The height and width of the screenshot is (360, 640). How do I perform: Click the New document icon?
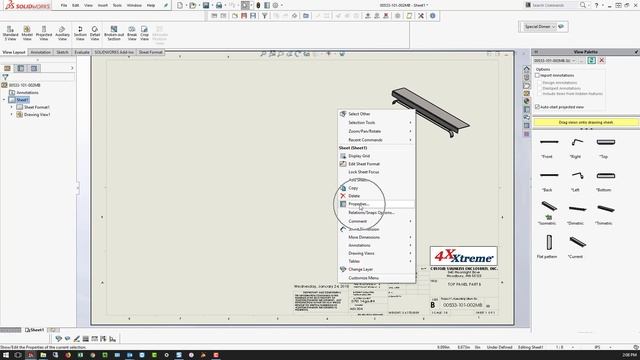180,5
